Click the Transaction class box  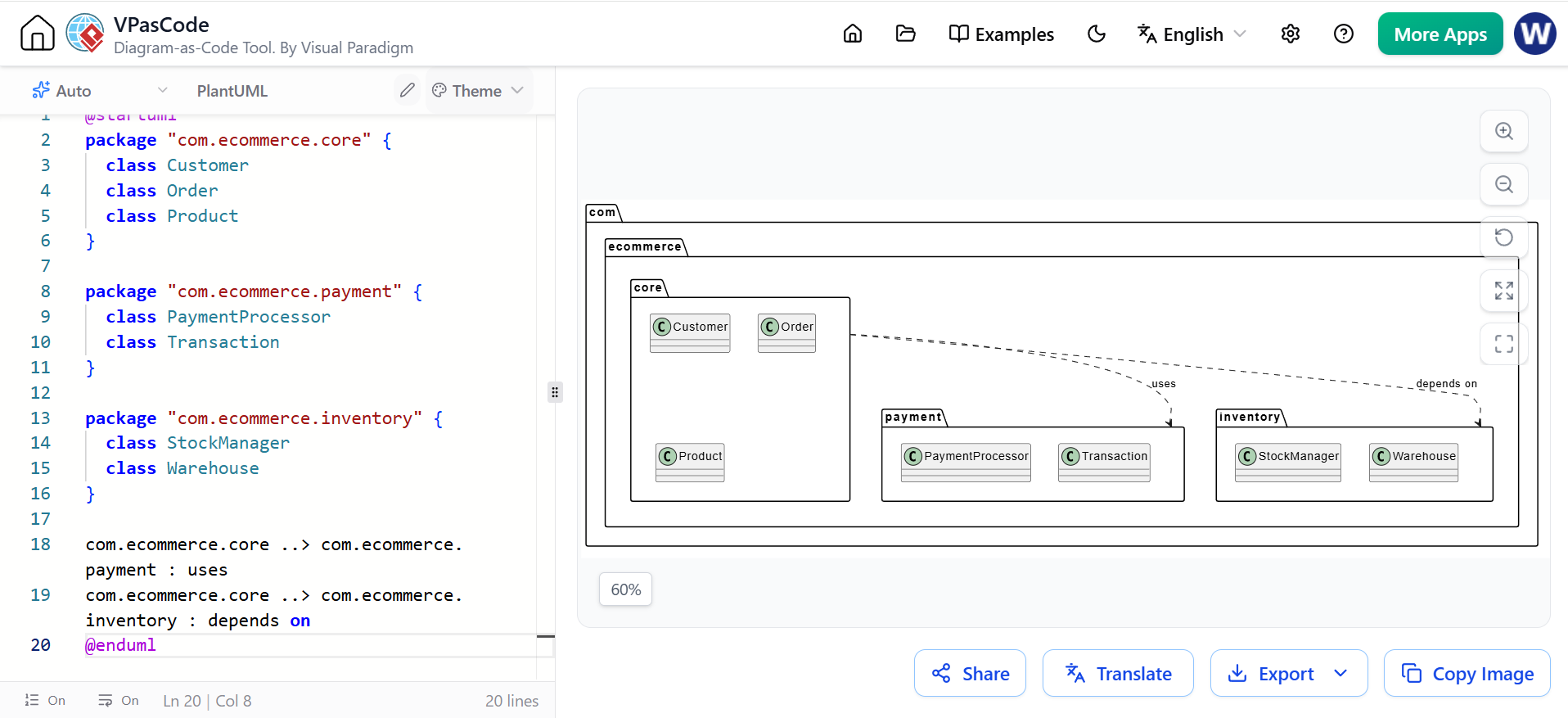pos(1104,463)
